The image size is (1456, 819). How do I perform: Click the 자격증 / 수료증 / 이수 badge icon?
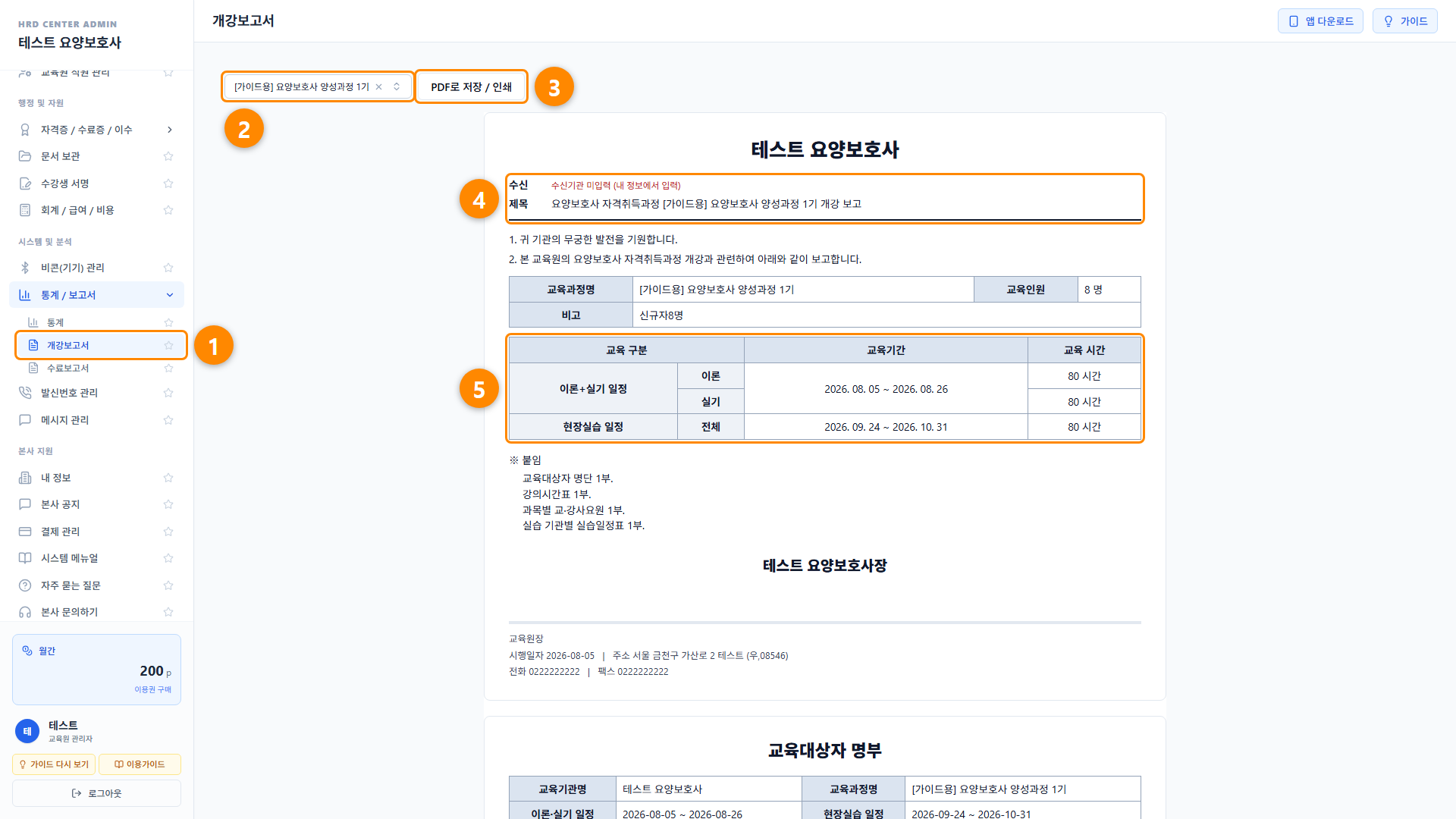point(25,130)
